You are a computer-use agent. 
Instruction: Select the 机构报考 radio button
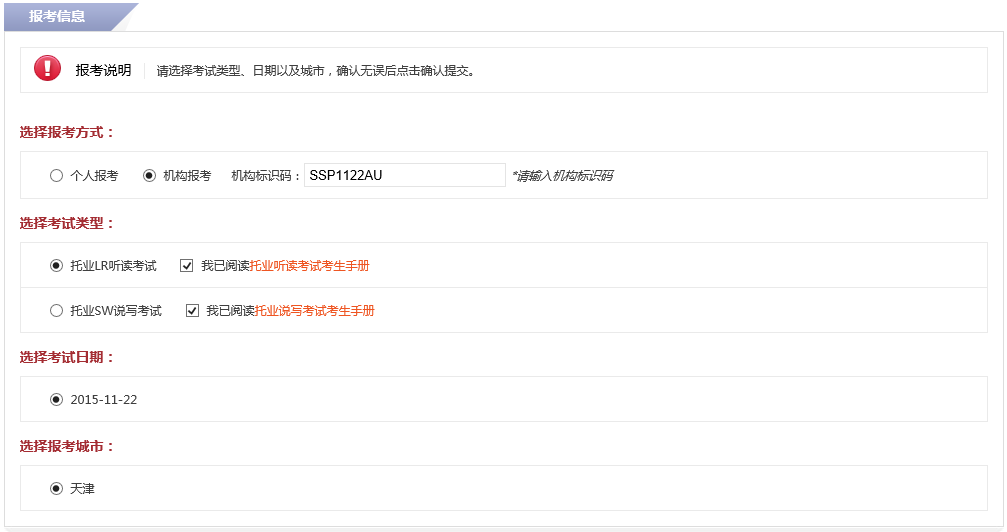150,176
